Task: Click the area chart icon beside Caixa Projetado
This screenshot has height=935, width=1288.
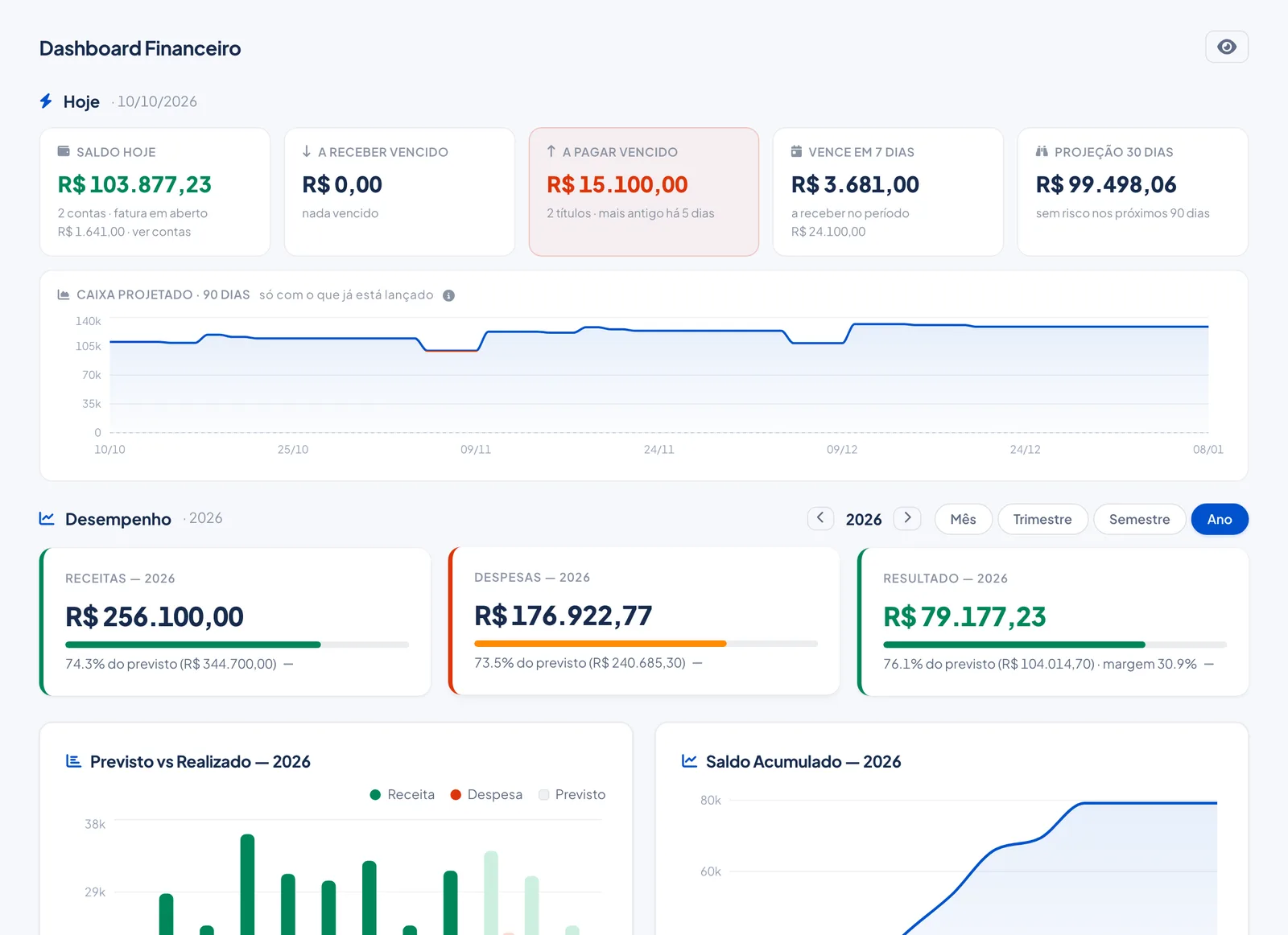Action: coord(64,295)
